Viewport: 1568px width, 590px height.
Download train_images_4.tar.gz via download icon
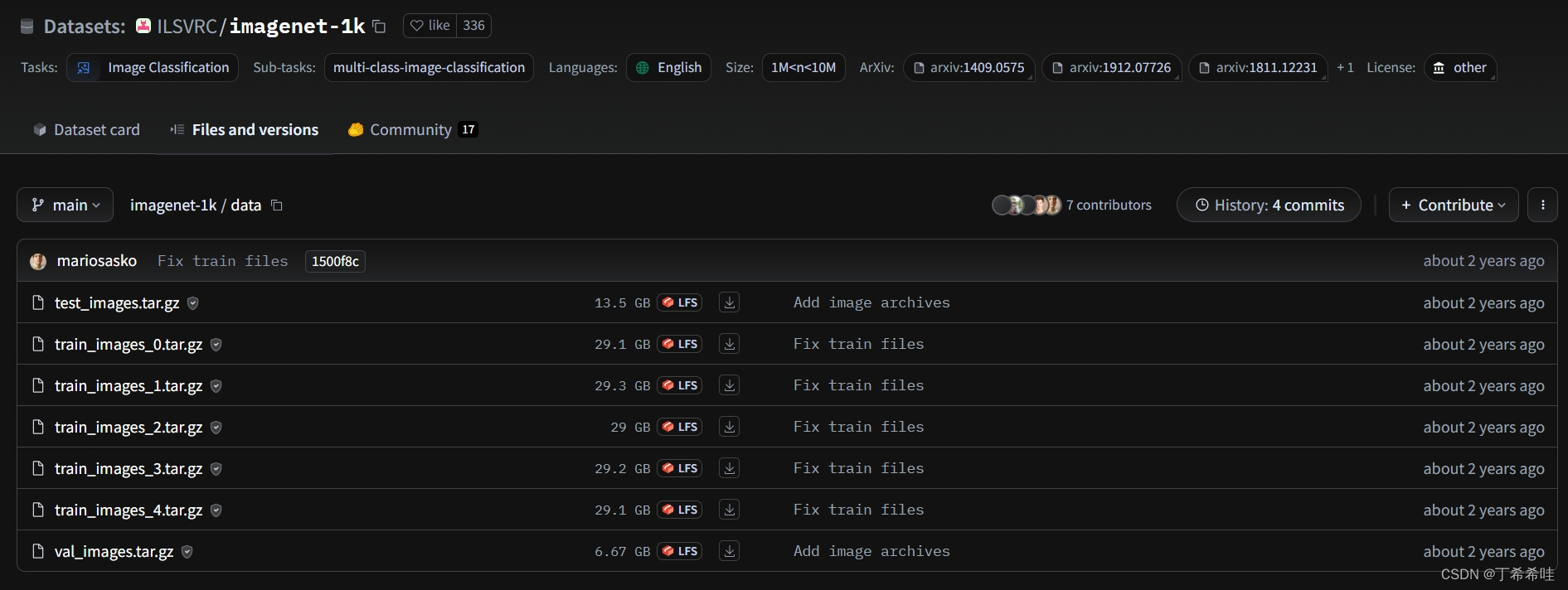pyautogui.click(x=730, y=510)
